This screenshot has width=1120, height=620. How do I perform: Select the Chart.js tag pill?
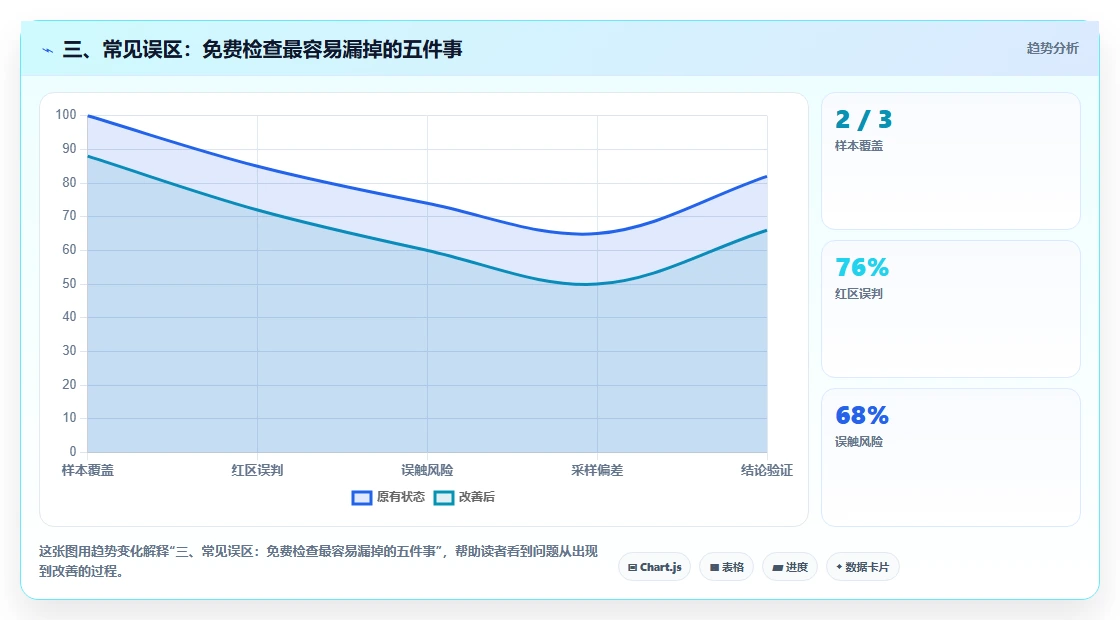[654, 567]
